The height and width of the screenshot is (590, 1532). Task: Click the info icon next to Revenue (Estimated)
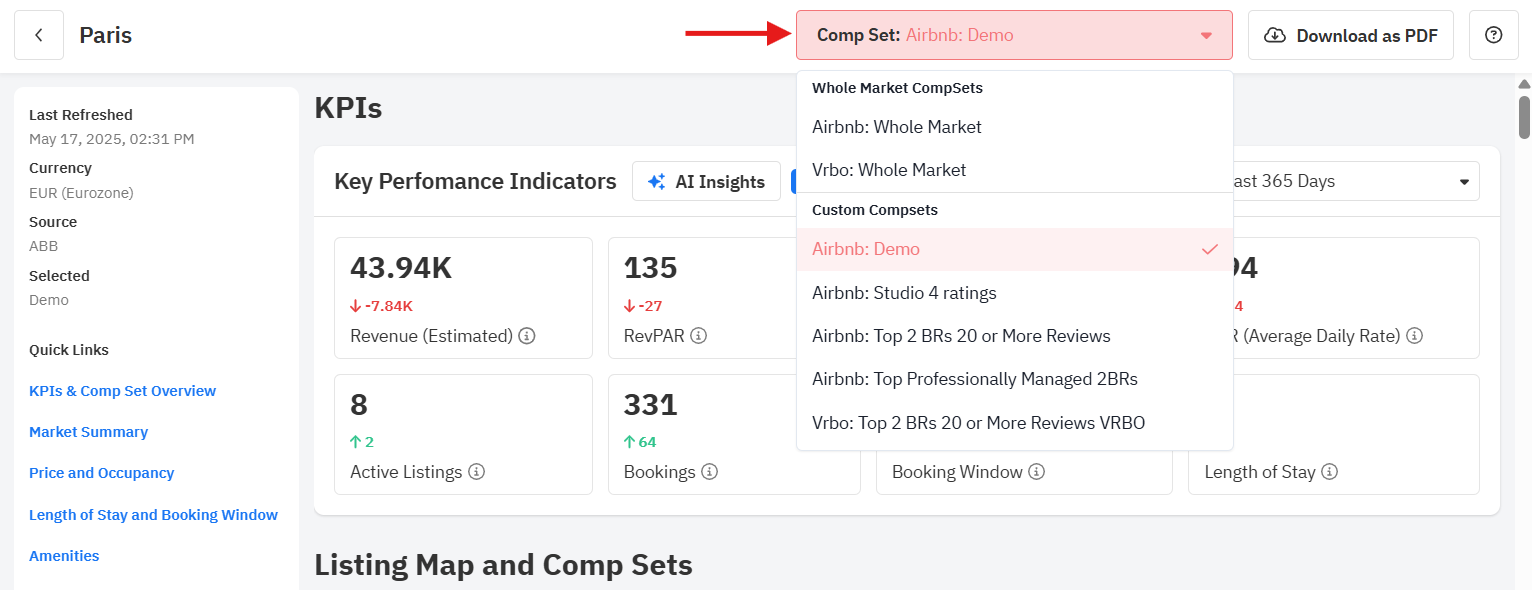[x=527, y=336]
